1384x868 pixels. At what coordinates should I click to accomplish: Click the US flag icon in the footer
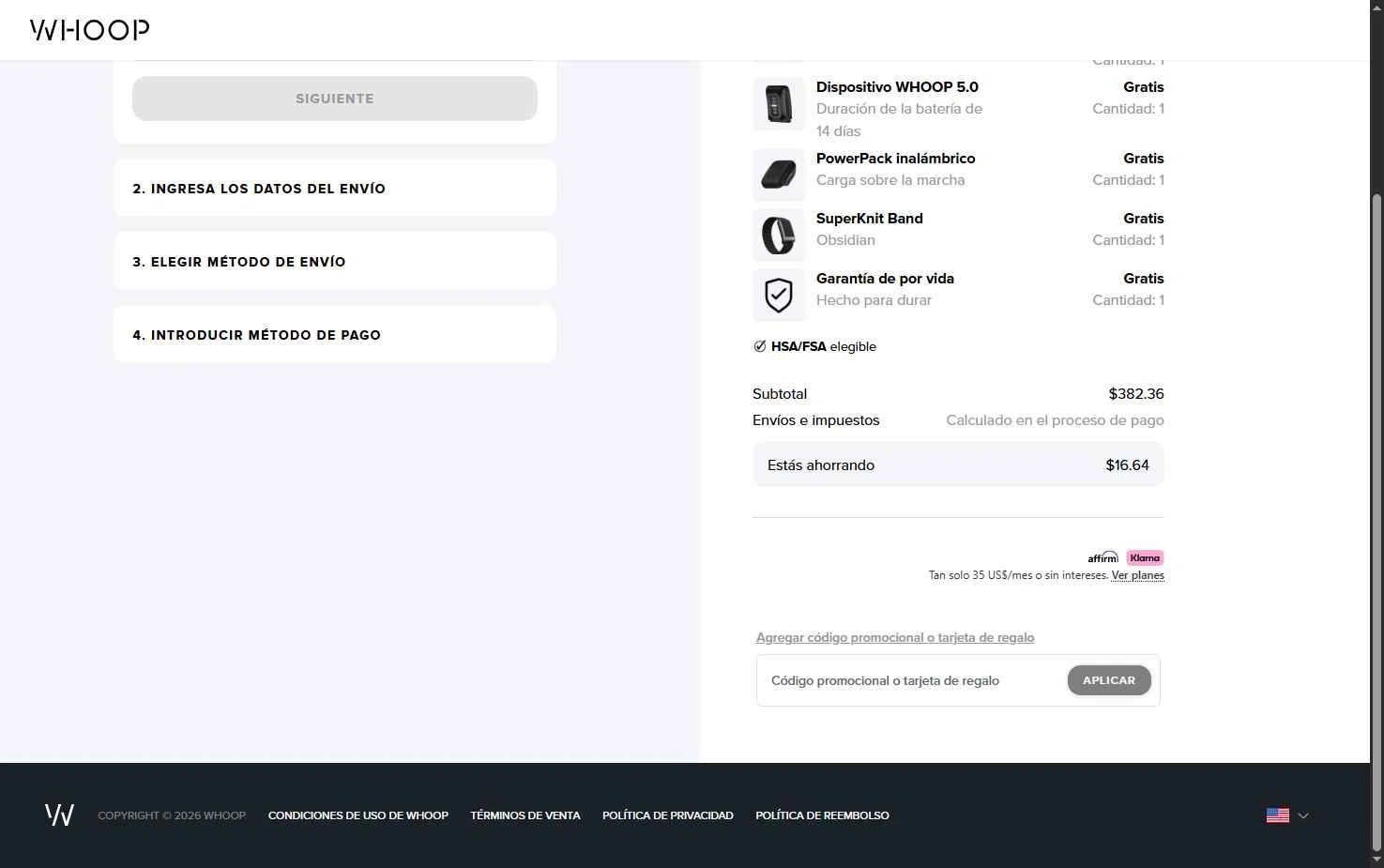coord(1278,815)
